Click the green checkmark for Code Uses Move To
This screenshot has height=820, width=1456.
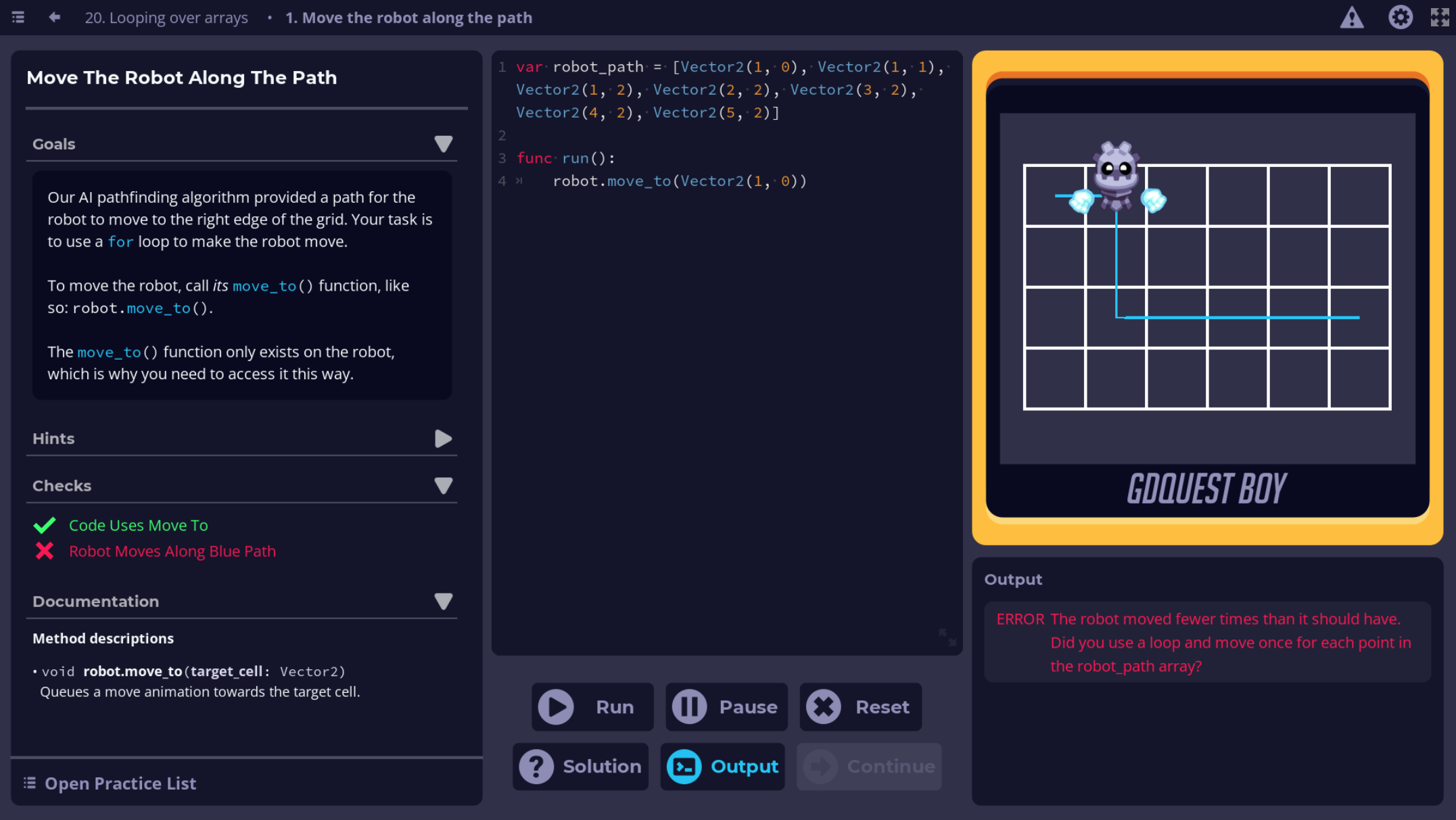click(x=45, y=525)
